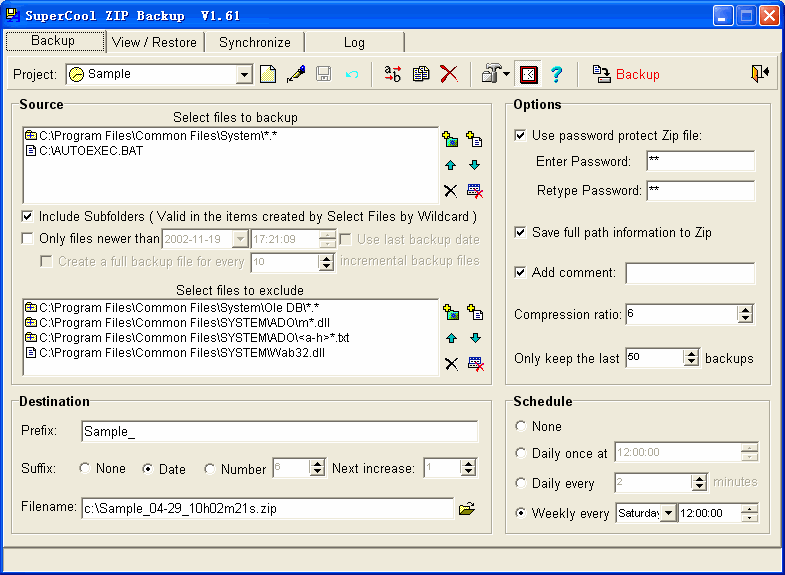Move exclude list item up
This screenshot has height=575, width=785.
click(452, 338)
